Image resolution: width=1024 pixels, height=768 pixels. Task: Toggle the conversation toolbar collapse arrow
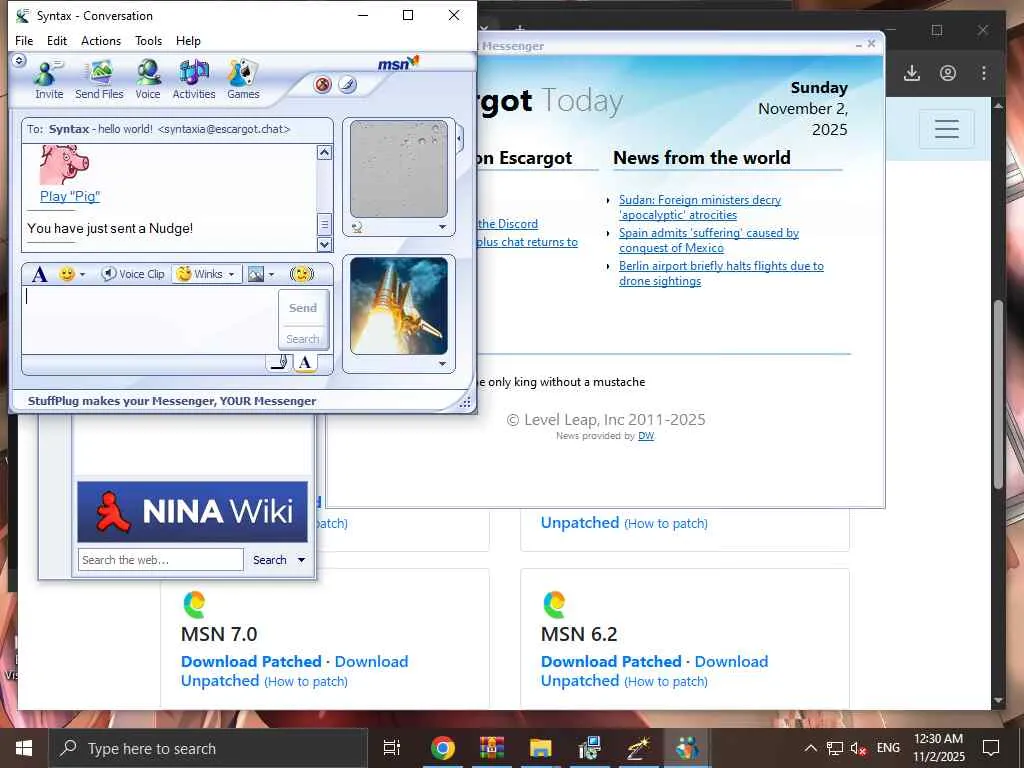[x=19, y=61]
